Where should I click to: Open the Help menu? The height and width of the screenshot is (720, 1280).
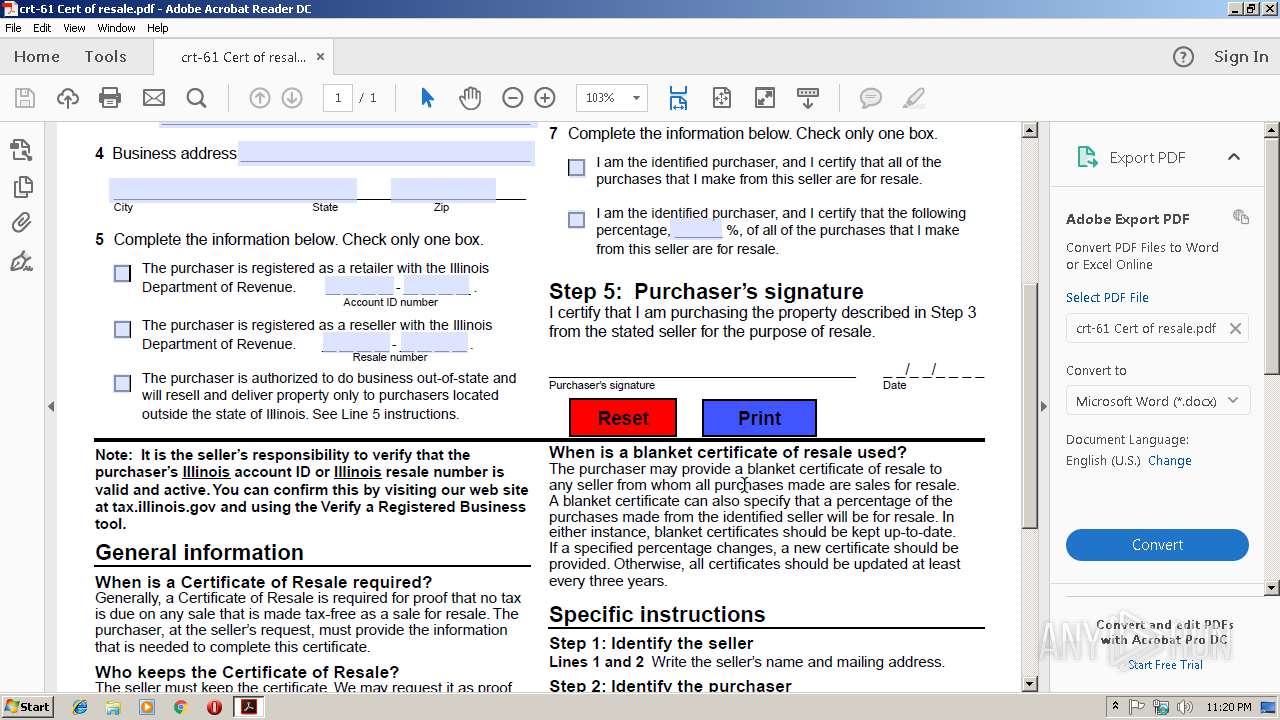158,28
